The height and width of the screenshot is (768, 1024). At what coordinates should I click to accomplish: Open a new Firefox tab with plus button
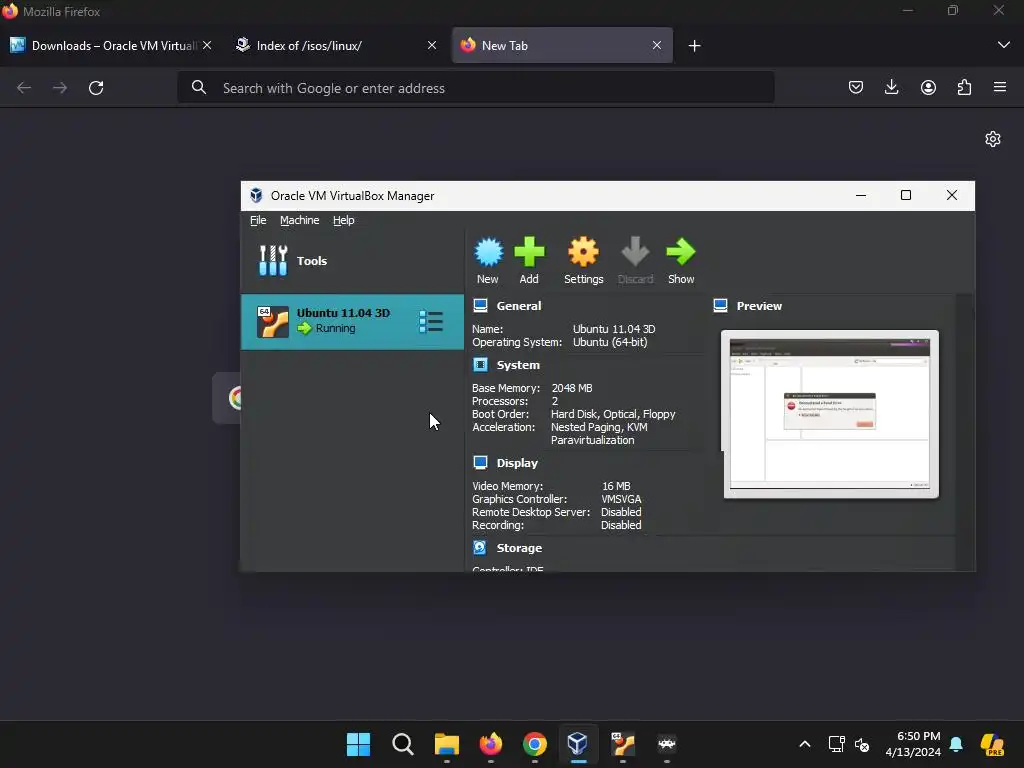point(694,45)
